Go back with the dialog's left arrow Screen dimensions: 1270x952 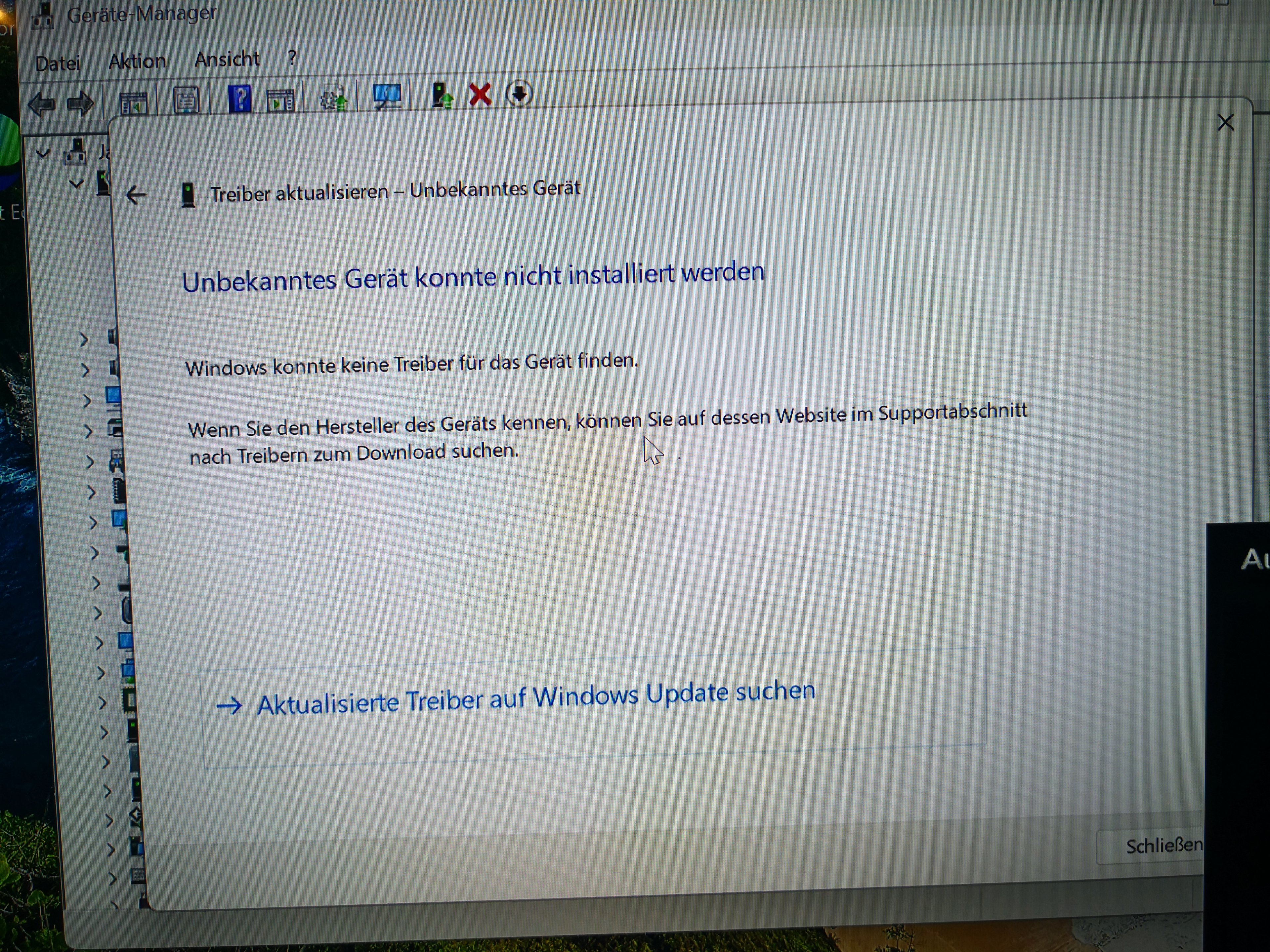tap(136, 195)
